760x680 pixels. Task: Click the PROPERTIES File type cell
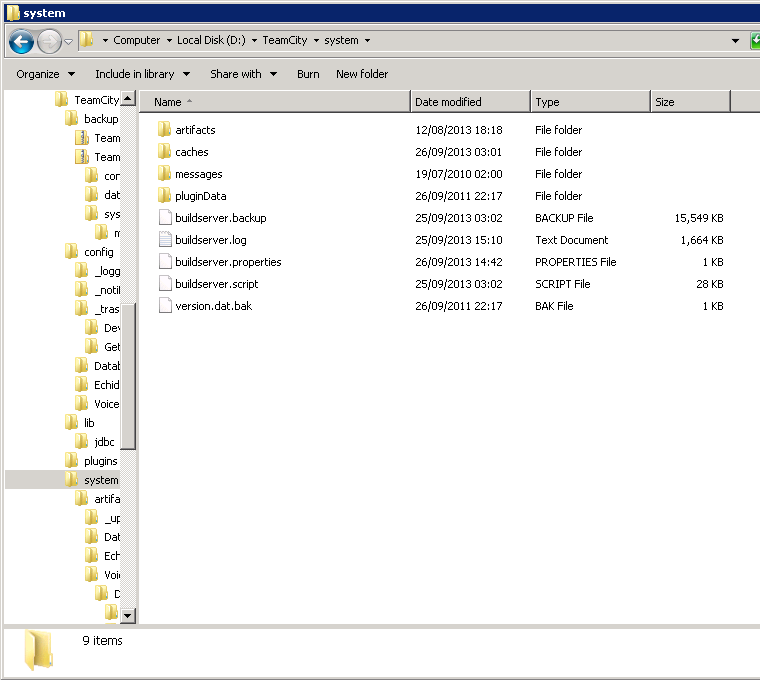(575, 262)
